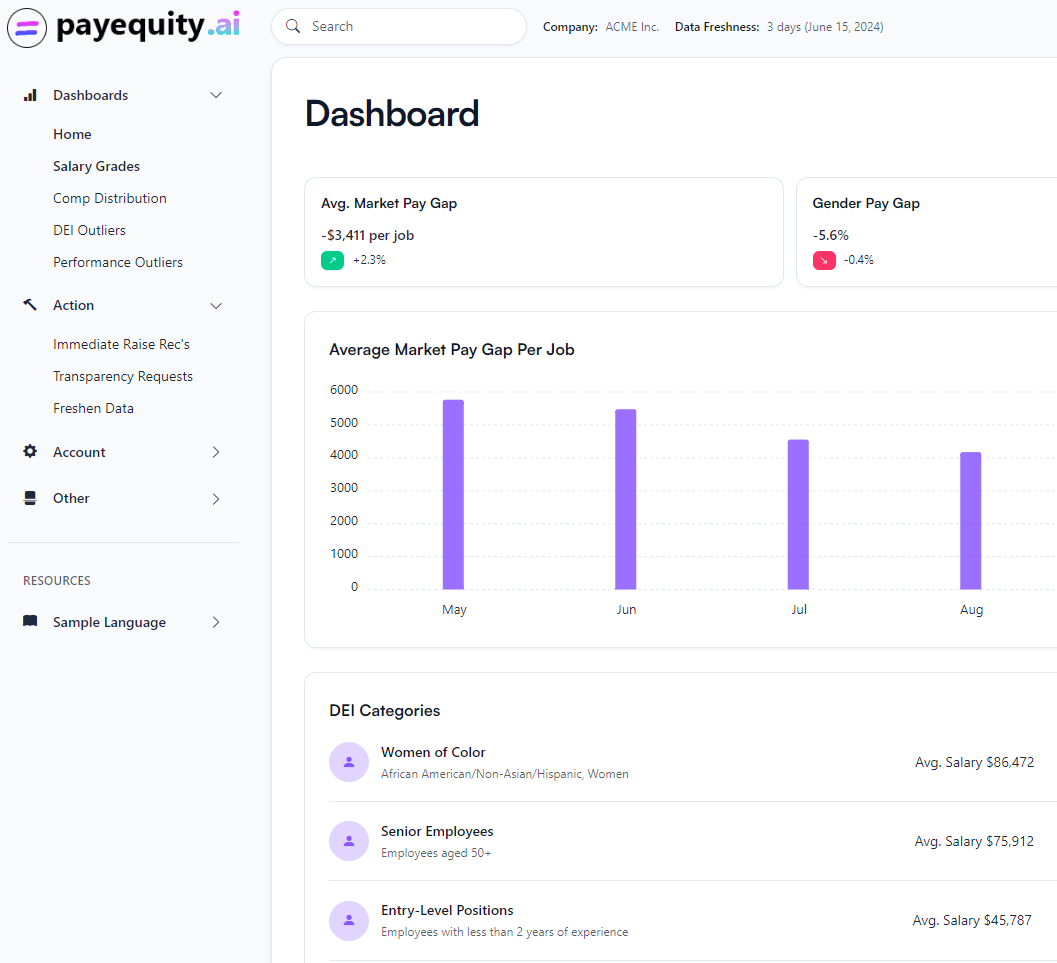1057x963 pixels.
Task: Click the search magnifier icon
Action: 293,26
